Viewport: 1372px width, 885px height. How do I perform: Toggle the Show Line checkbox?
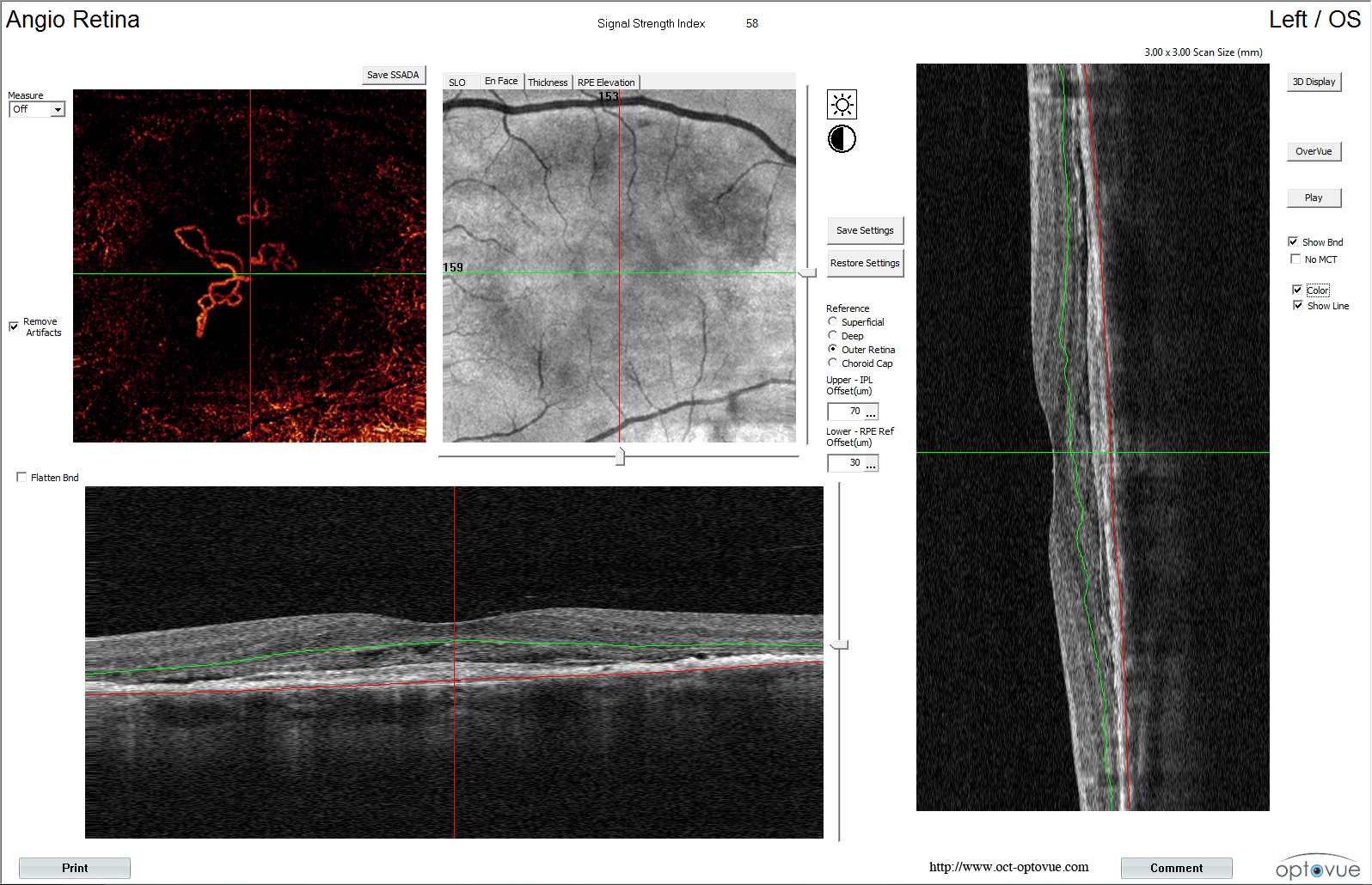[1297, 305]
